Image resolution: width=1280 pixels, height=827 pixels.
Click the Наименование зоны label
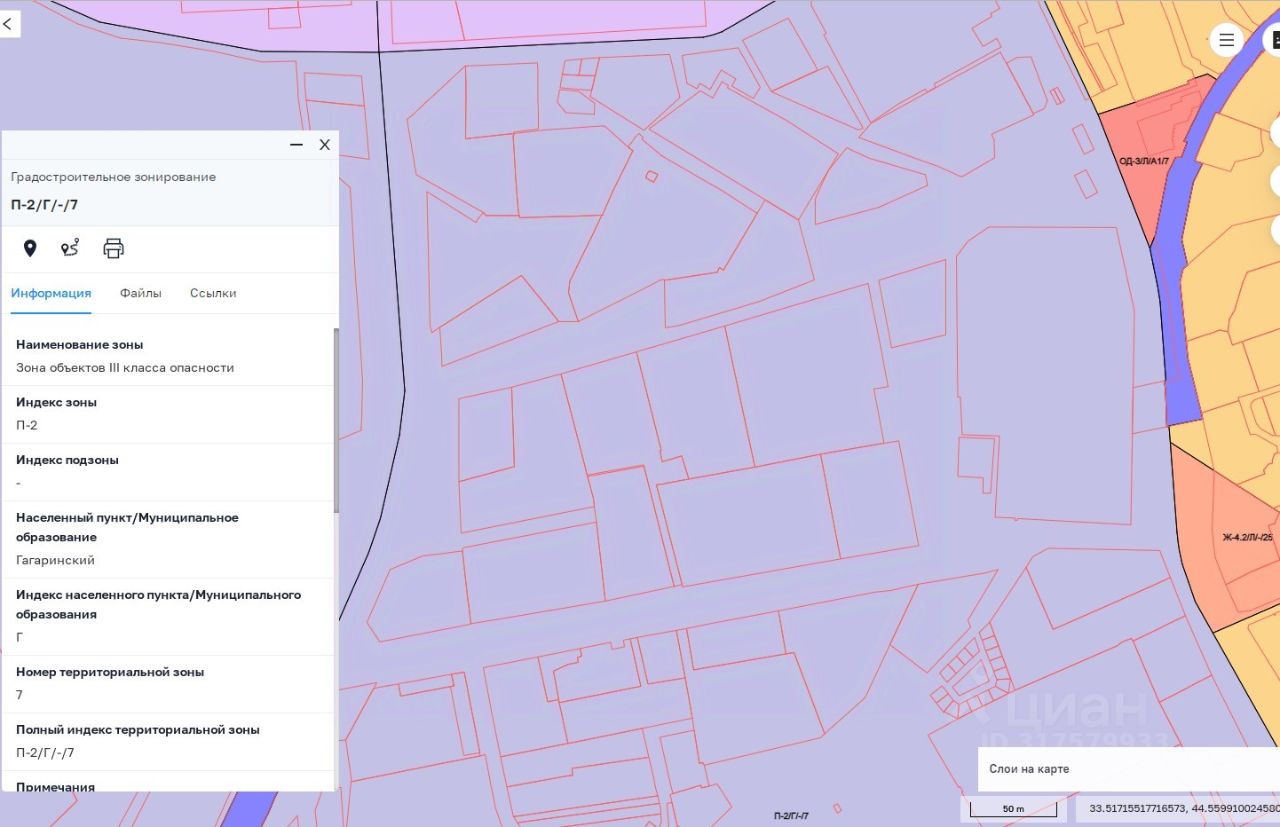pos(80,344)
